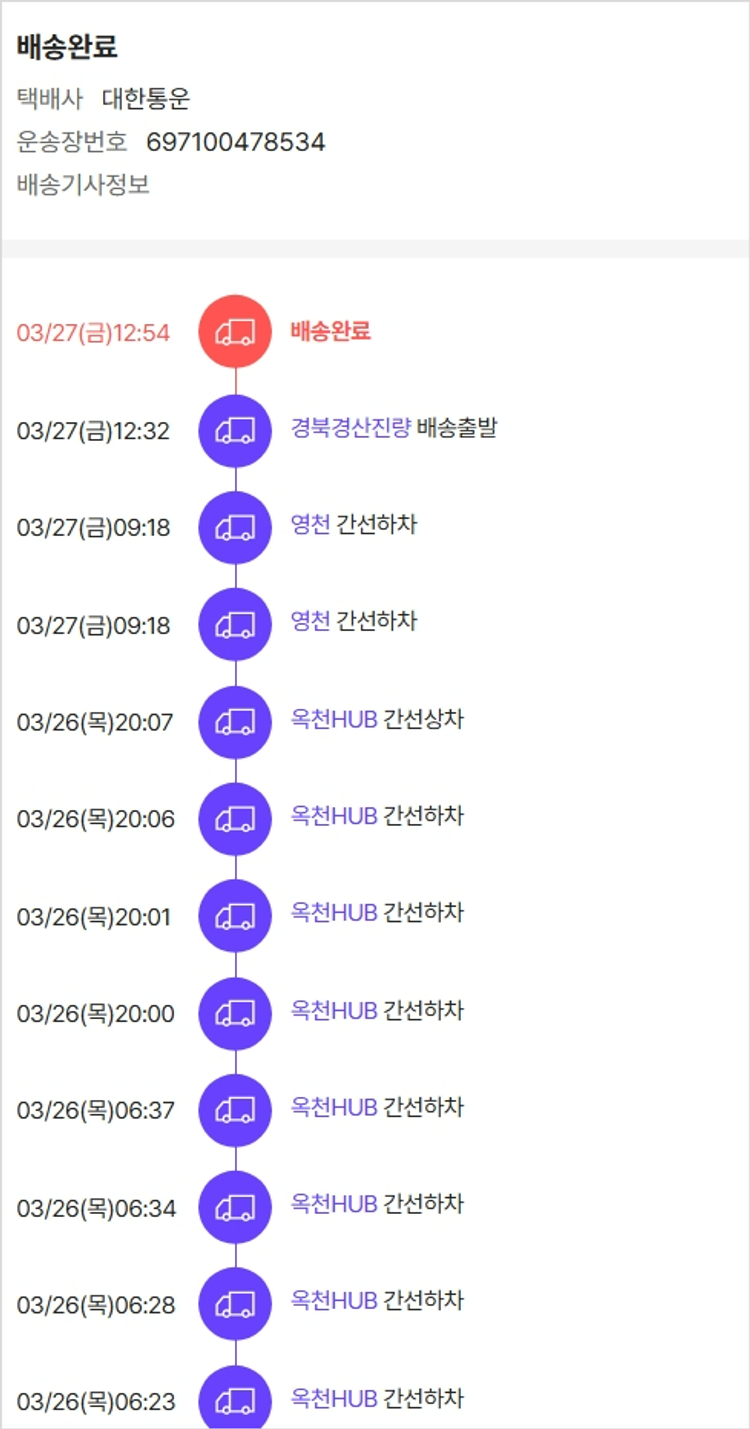Screen dimensions: 750x1429
Task: Open the 옥천HUB link in the 20:07 간선상차 row
Action: [334, 720]
